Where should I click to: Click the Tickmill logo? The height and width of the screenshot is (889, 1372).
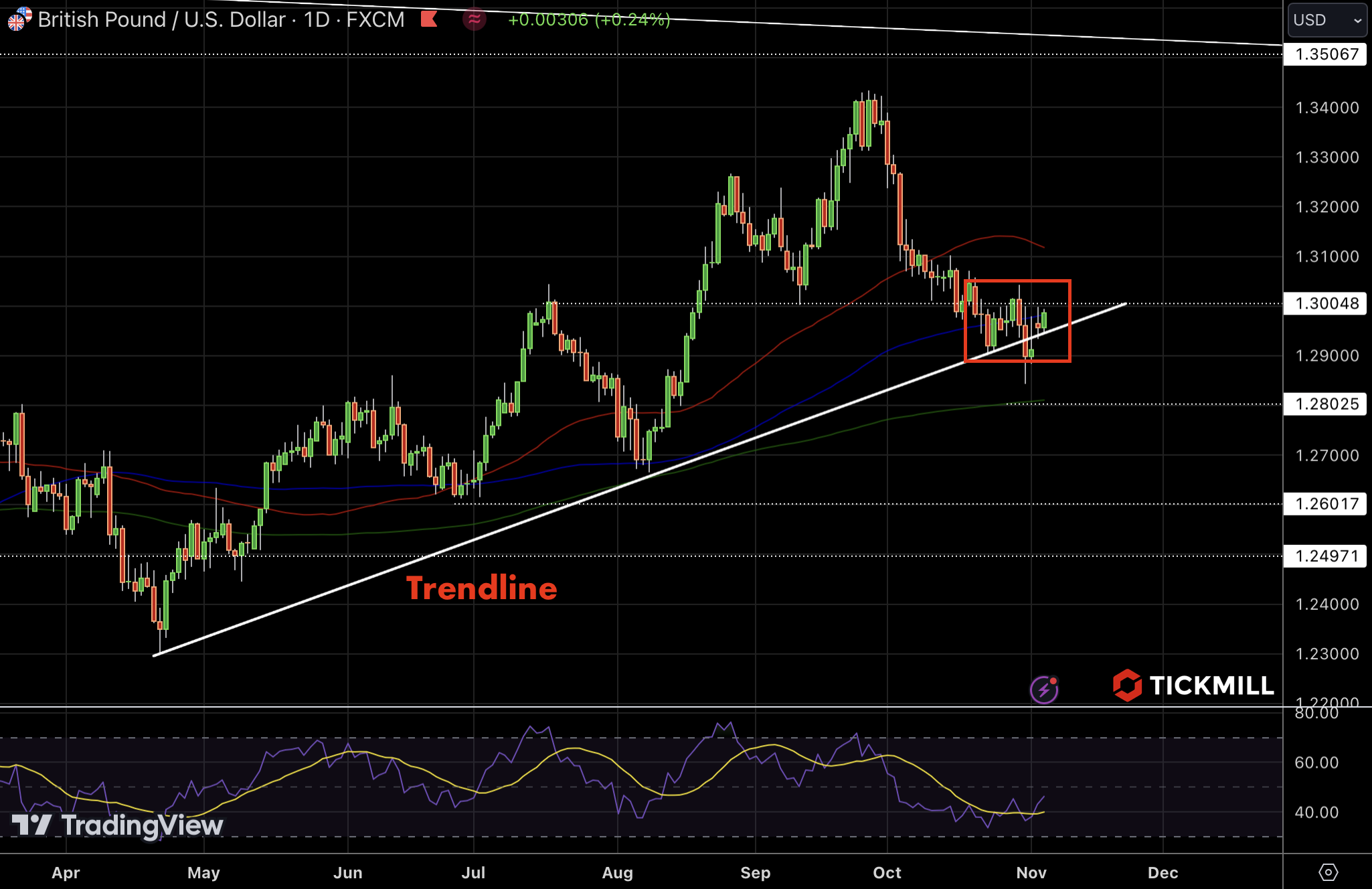point(1193,685)
